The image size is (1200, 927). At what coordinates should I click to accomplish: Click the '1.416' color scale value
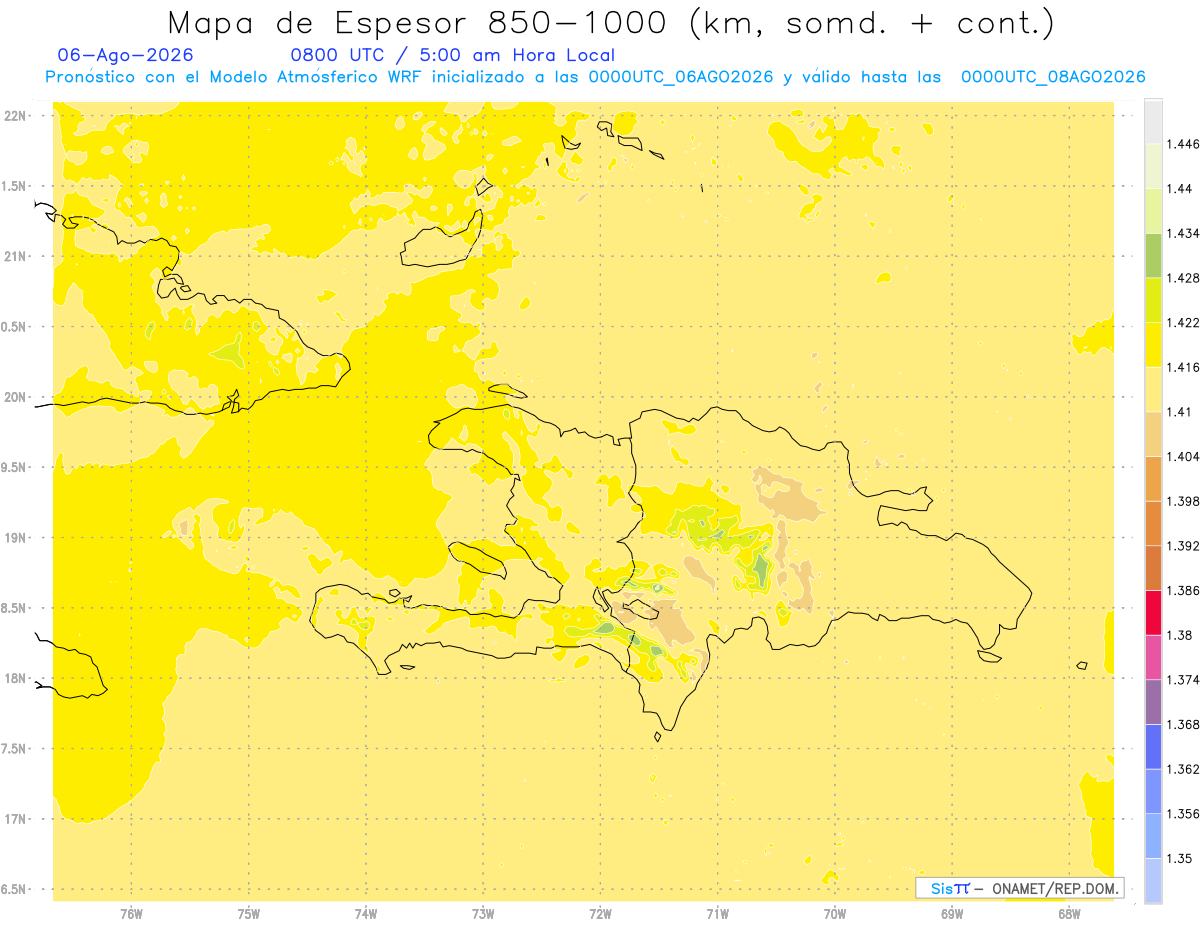[x=1182, y=367]
